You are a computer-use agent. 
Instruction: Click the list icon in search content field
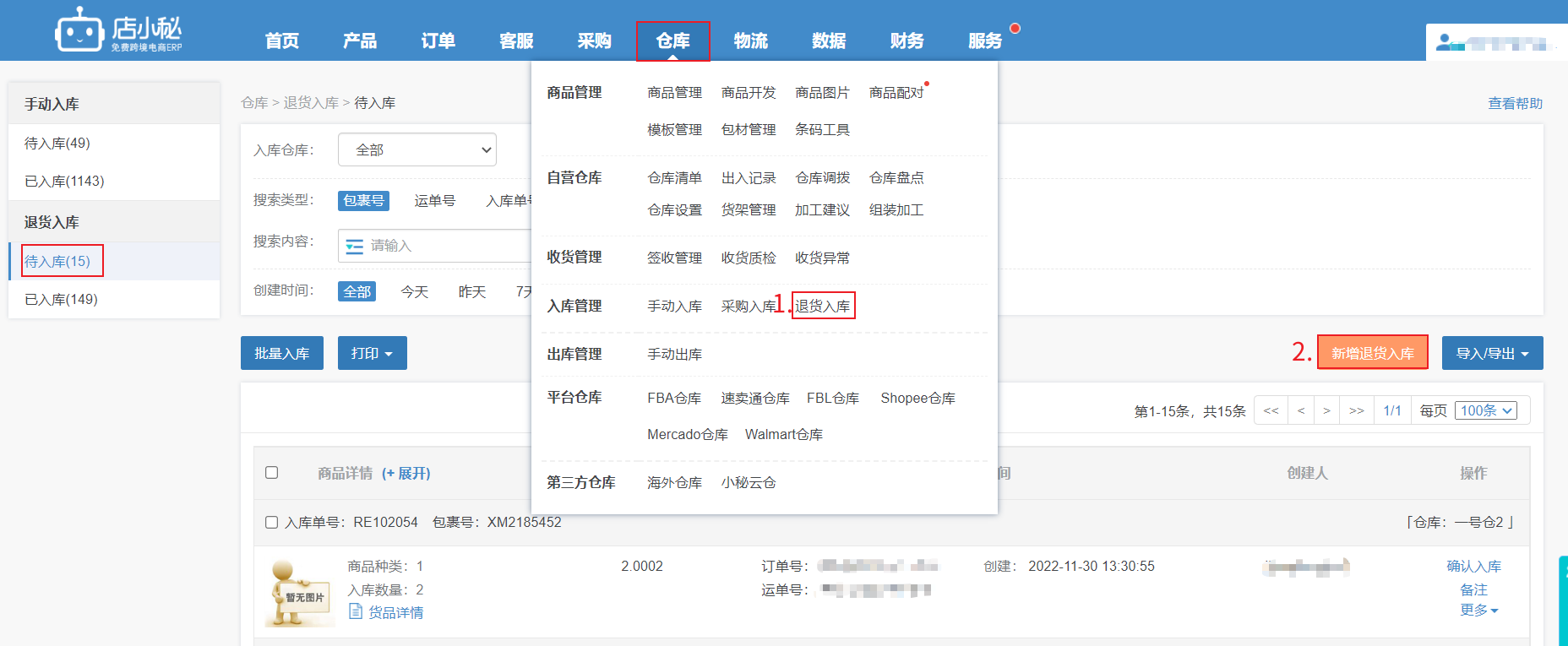[x=355, y=246]
